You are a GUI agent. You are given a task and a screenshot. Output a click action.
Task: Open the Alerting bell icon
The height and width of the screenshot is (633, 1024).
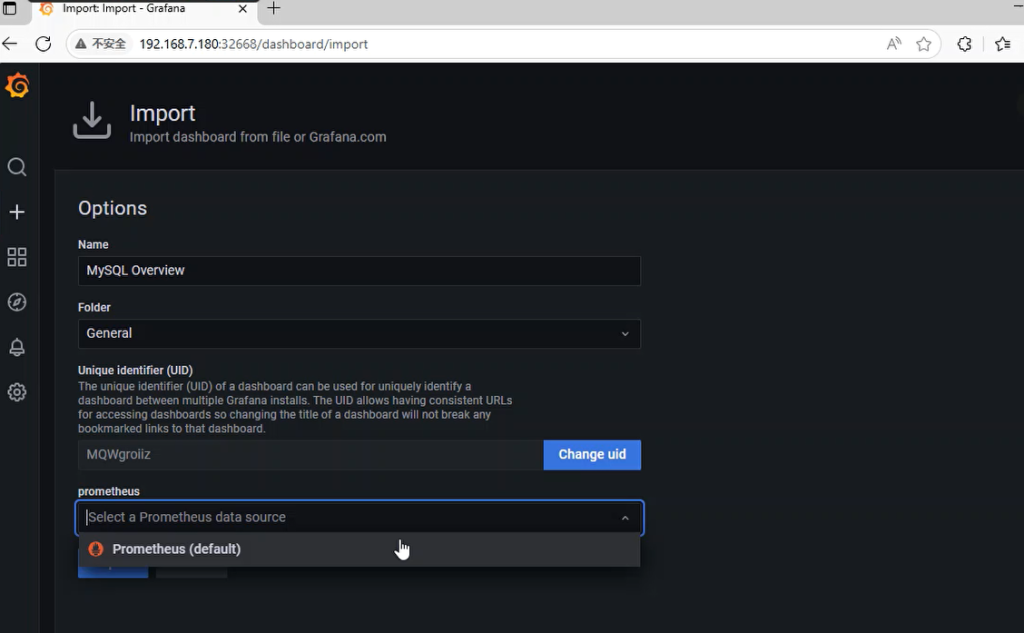point(17,347)
